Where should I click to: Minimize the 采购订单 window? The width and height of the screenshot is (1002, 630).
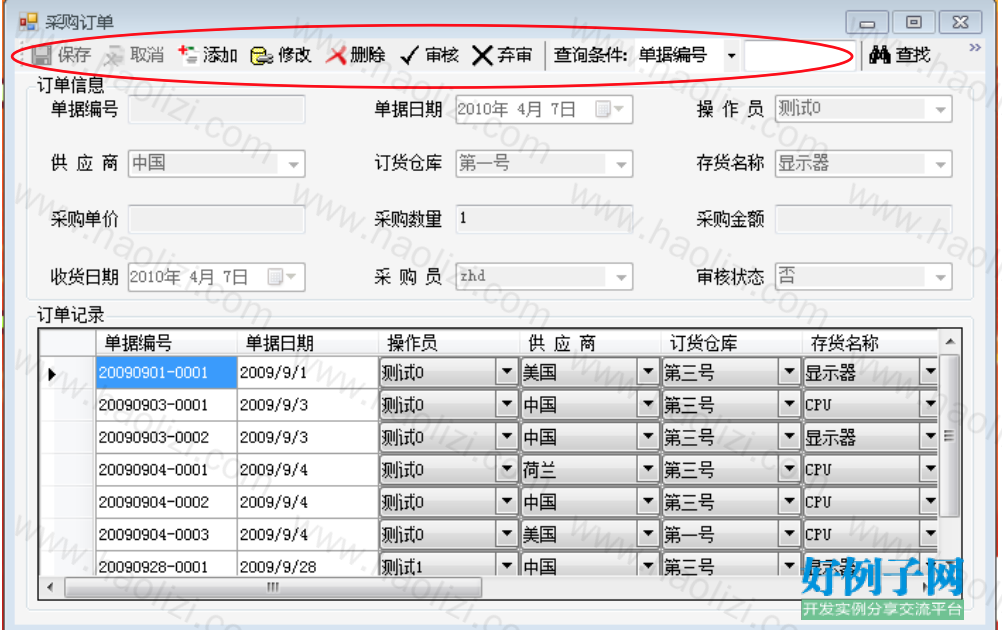point(867,23)
